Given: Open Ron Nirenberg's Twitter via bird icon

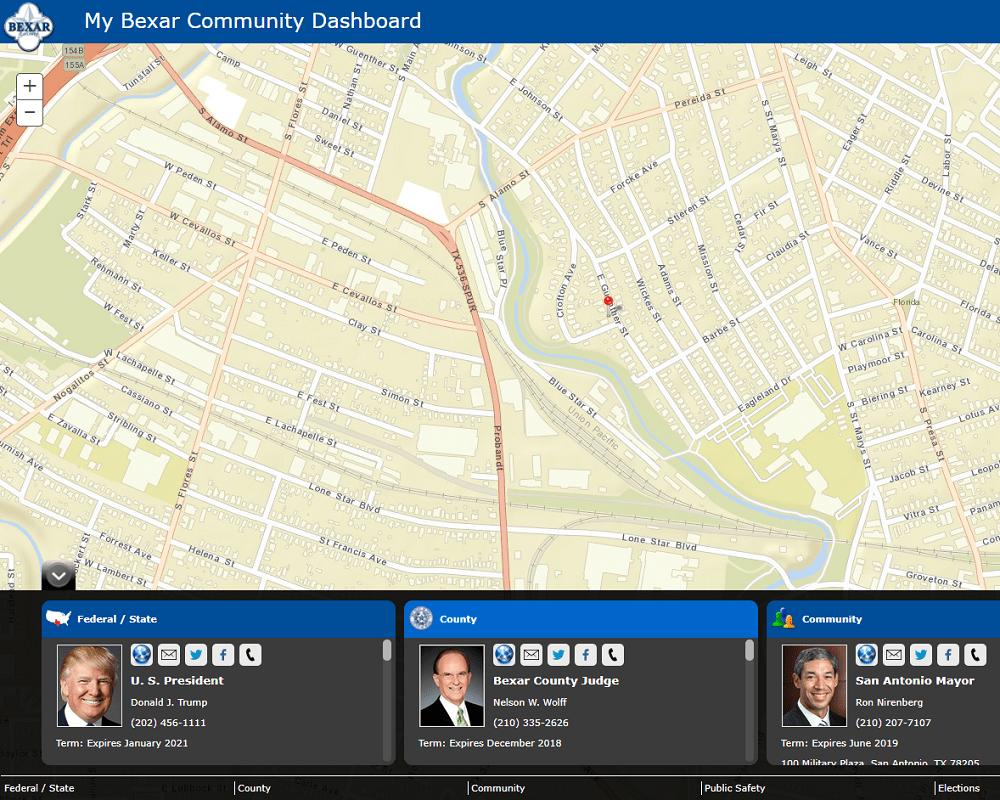Looking at the screenshot, I should point(920,655).
